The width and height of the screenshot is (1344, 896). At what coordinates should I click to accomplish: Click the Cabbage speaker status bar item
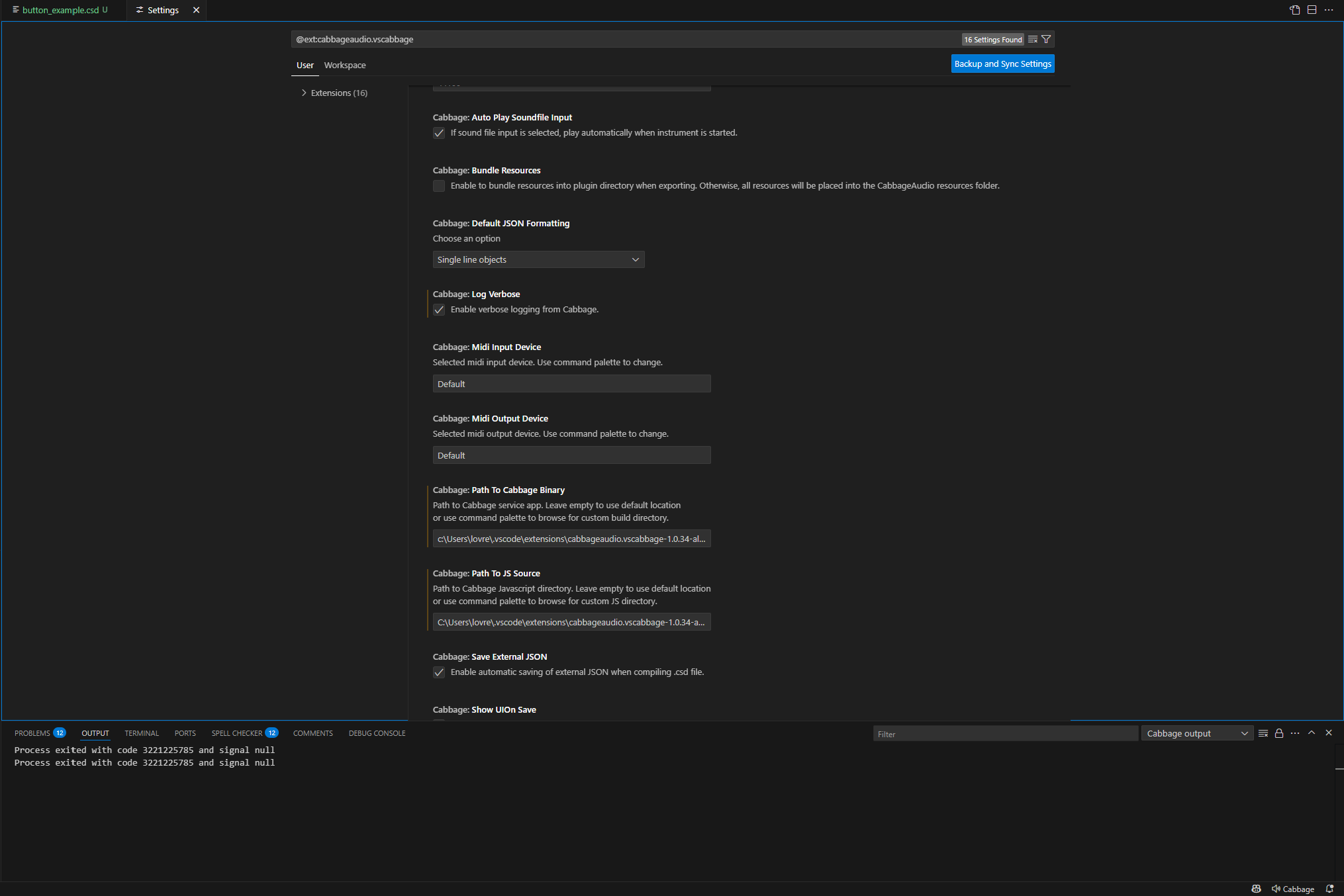pyautogui.click(x=1293, y=889)
